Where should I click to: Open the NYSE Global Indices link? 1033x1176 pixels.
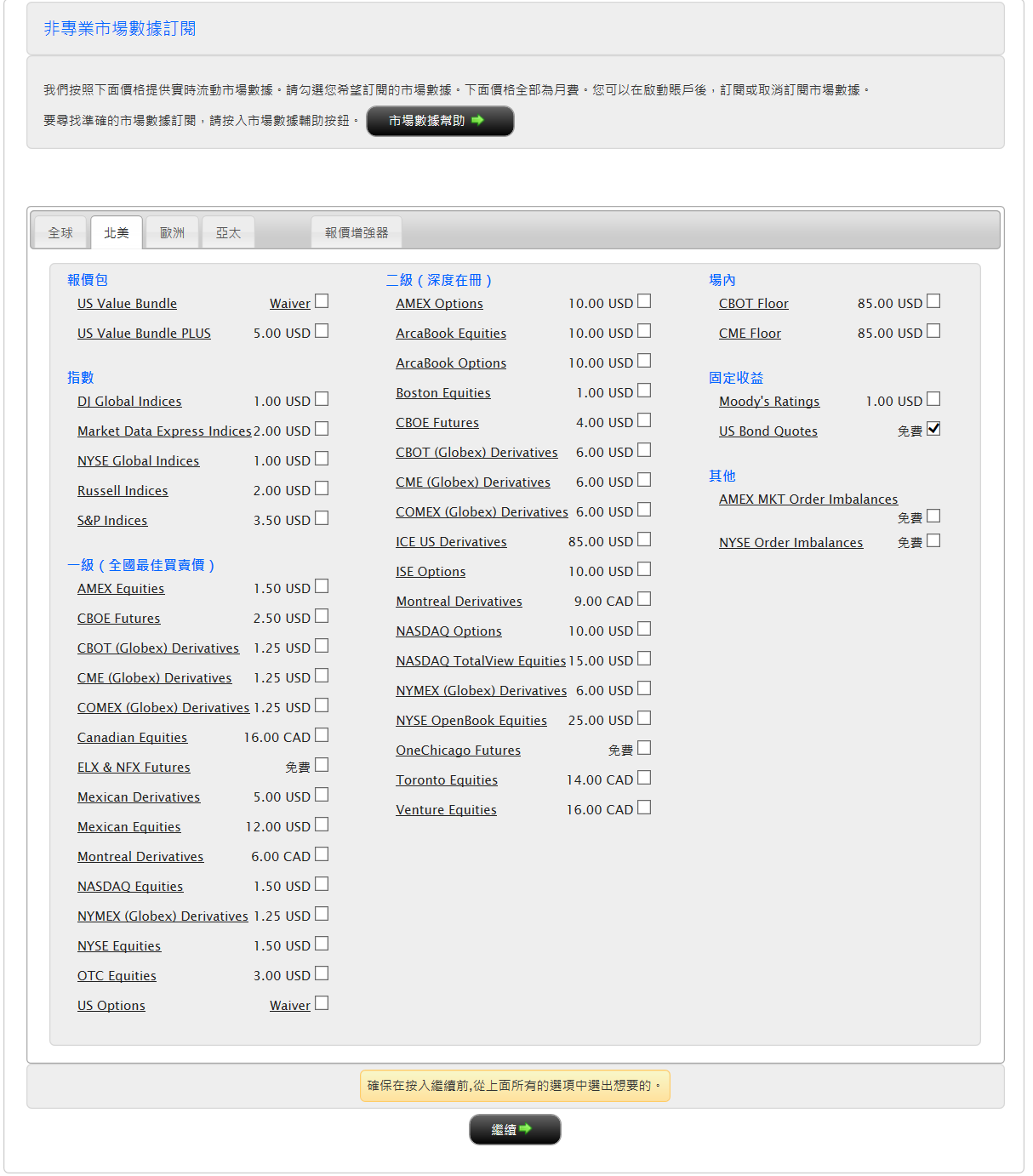point(138,461)
